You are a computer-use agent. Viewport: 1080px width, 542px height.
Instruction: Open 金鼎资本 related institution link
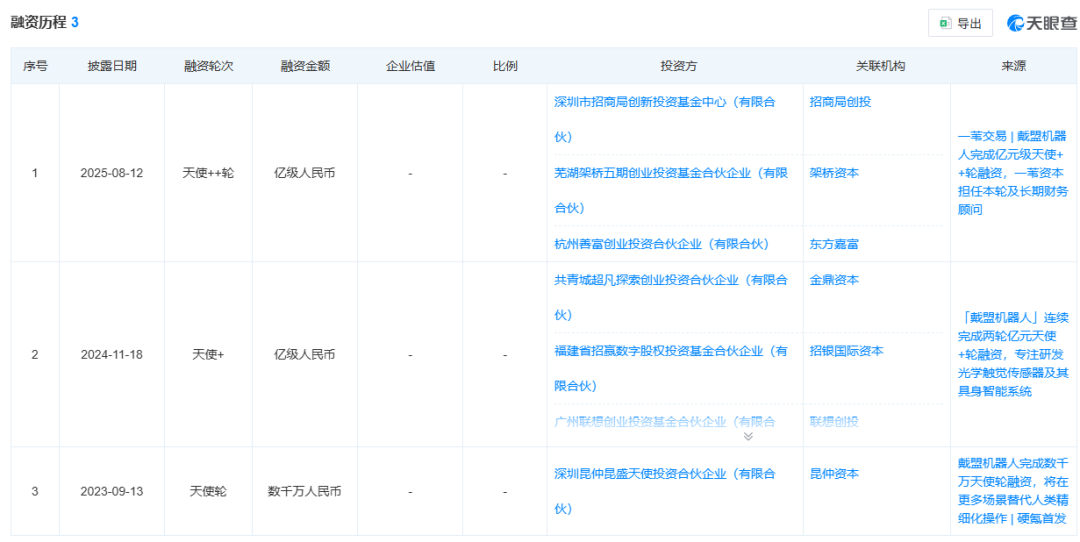[x=834, y=280]
